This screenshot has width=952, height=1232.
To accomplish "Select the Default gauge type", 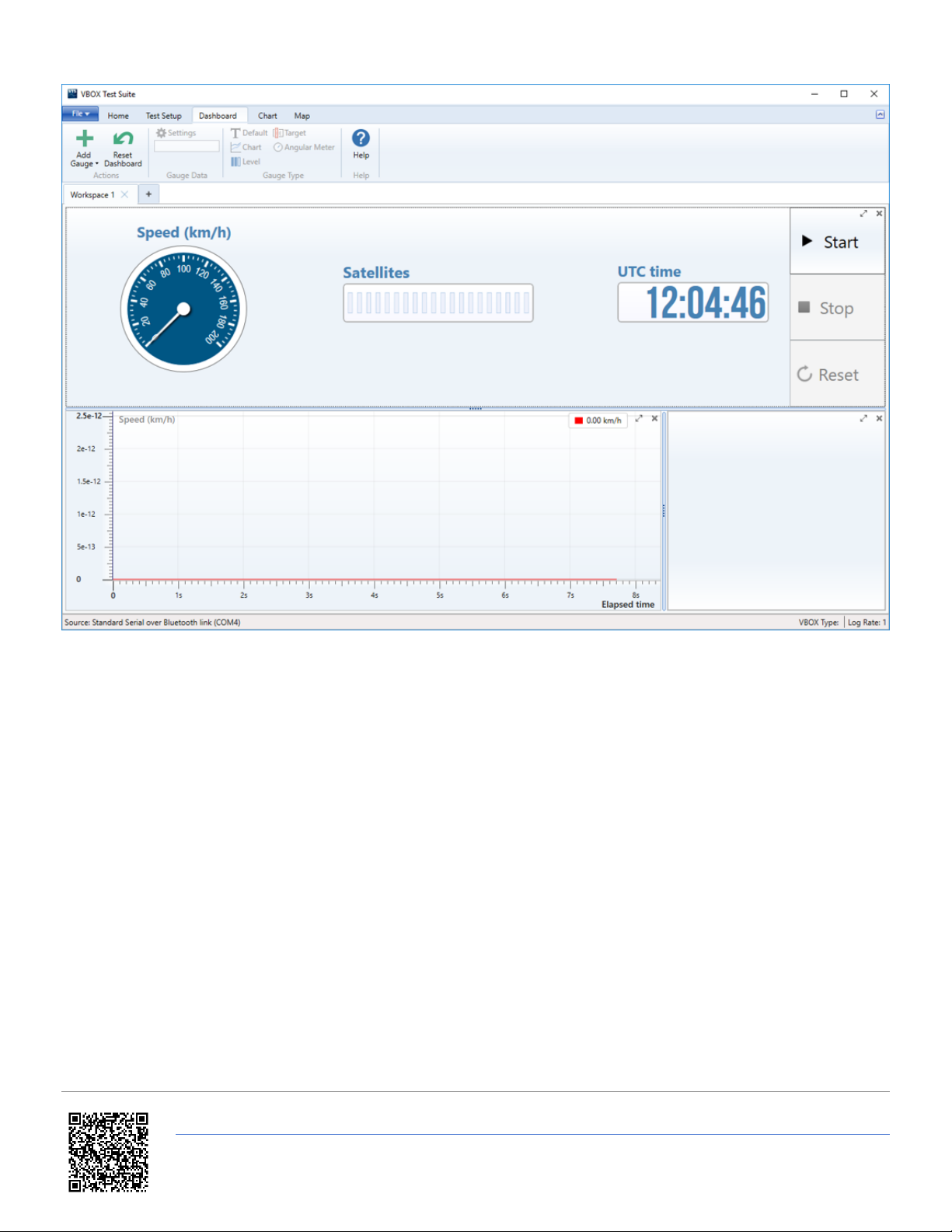I will pos(249,133).
